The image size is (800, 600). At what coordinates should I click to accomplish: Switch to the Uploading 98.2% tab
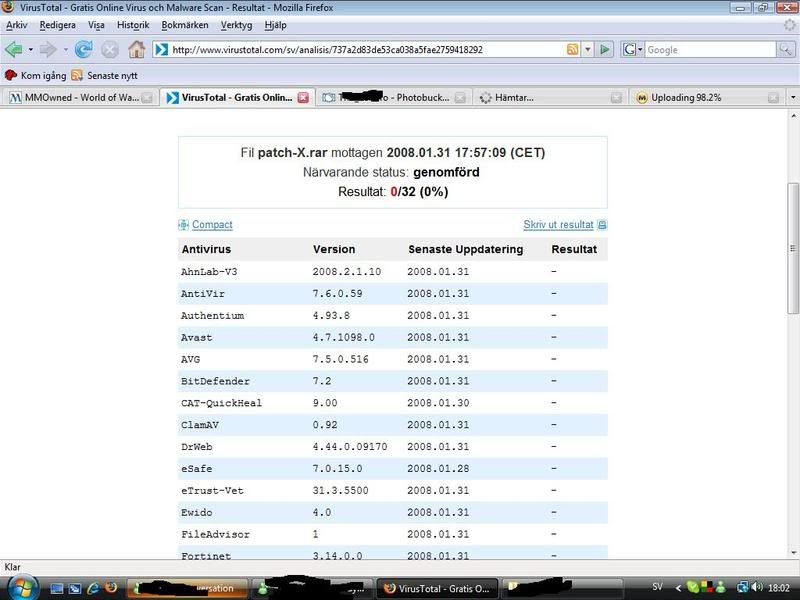click(707, 97)
